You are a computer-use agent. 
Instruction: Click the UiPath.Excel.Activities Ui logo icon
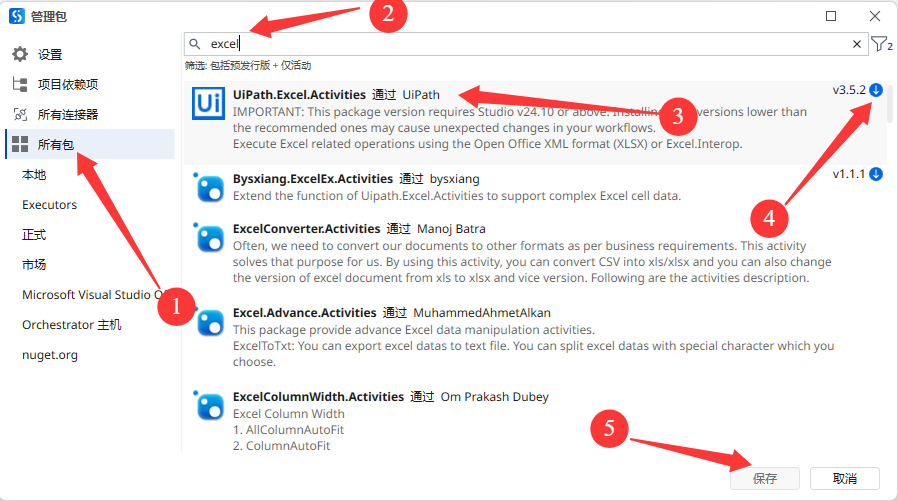pos(208,104)
